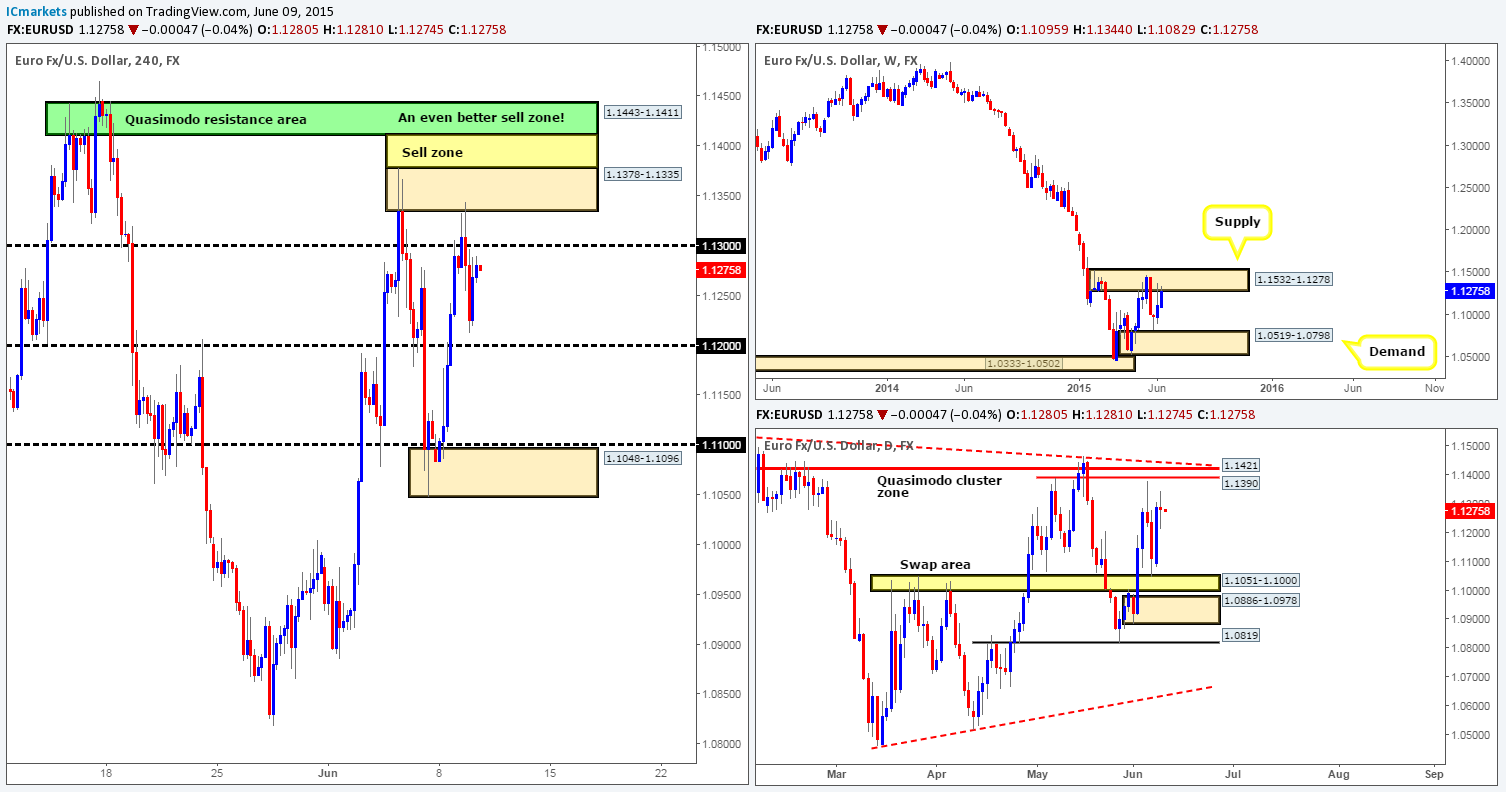Click the Supply callout bubble on weekly chart

coord(1237,221)
